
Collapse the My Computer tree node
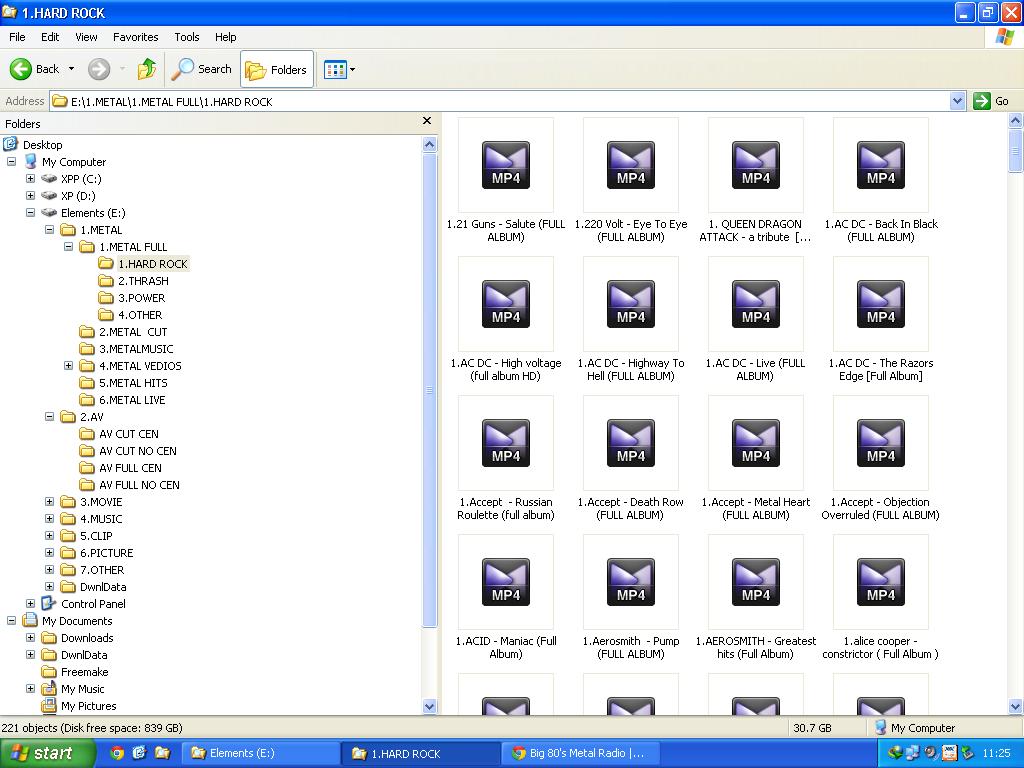[x=11, y=161]
